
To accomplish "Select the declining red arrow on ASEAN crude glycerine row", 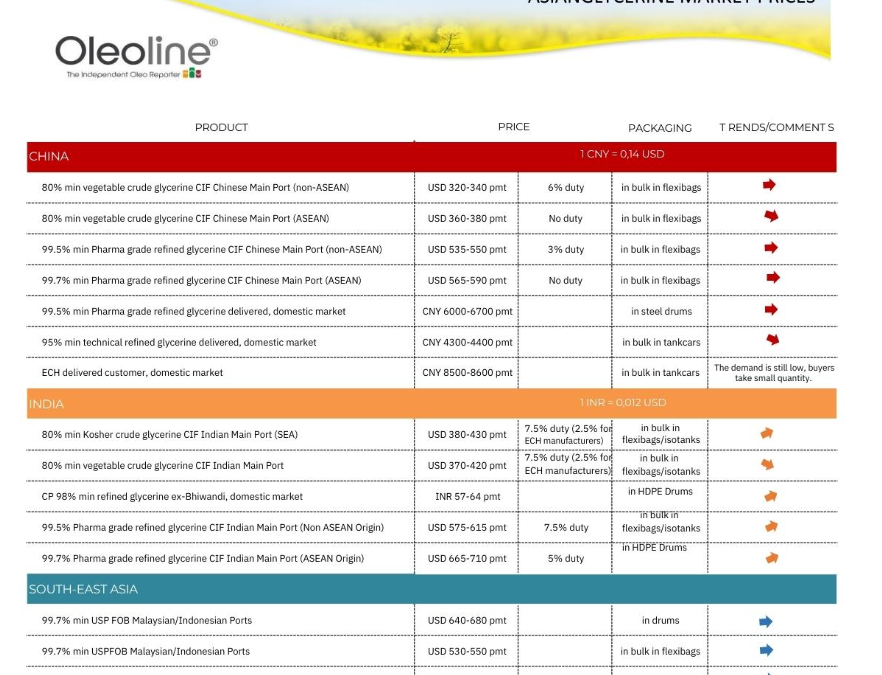I will pos(767,218).
